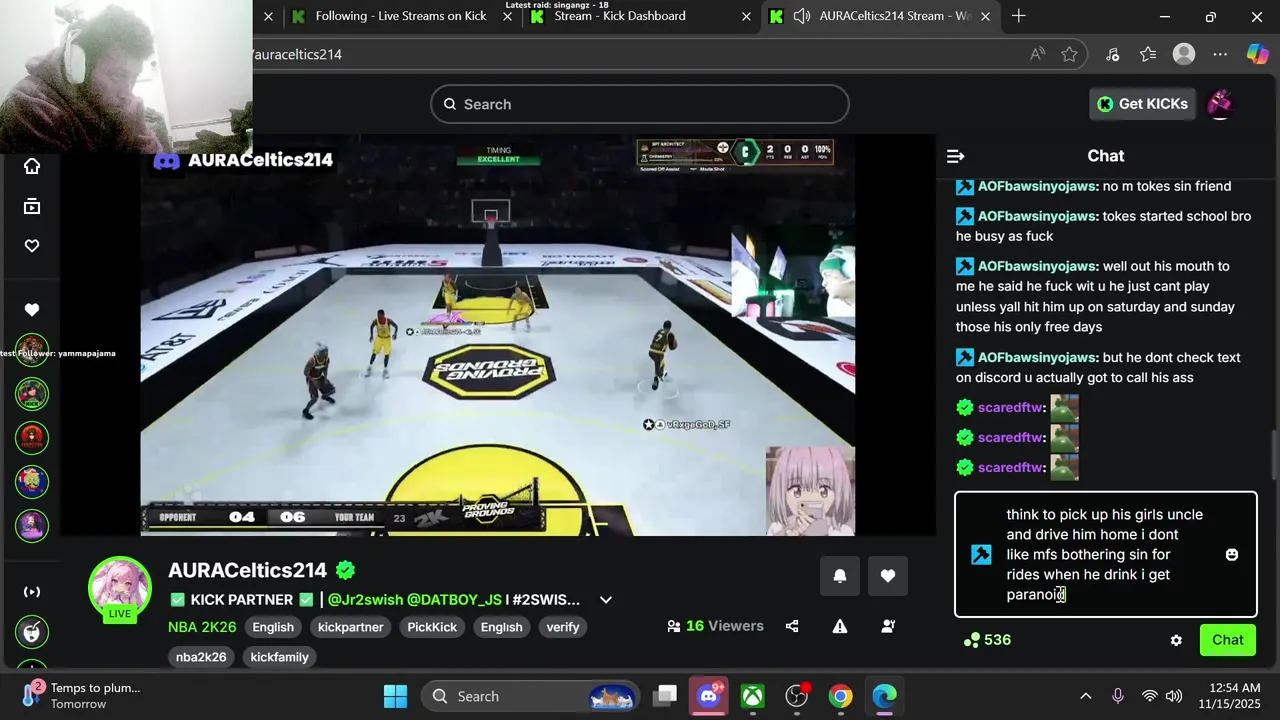The height and width of the screenshot is (720, 1280).
Task: Switch to Following - Live Streams tab
Action: coord(400,16)
